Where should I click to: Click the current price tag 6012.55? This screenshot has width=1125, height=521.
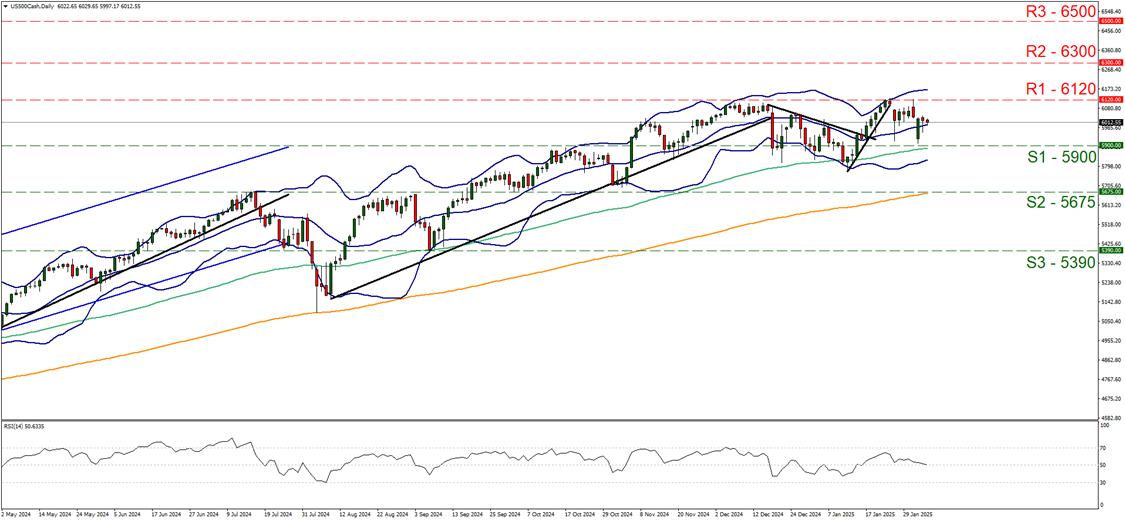click(x=1109, y=122)
